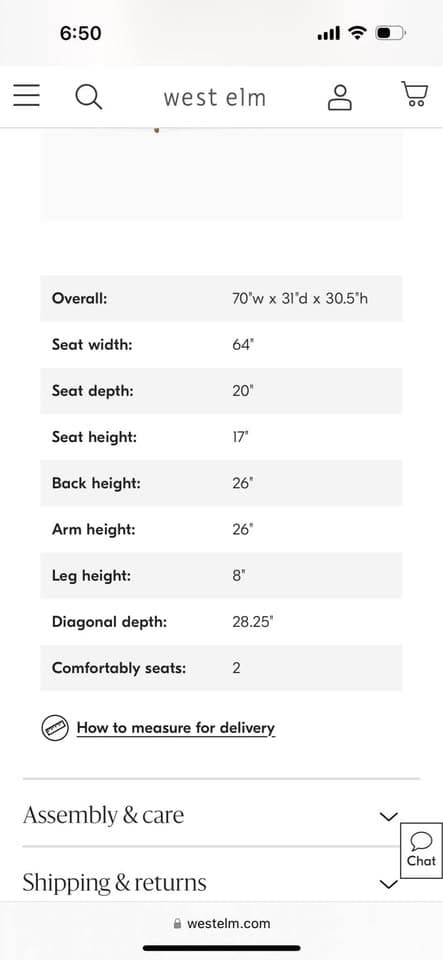This screenshot has width=443, height=960.
Task: Open the account profile icon
Action: 340,97
